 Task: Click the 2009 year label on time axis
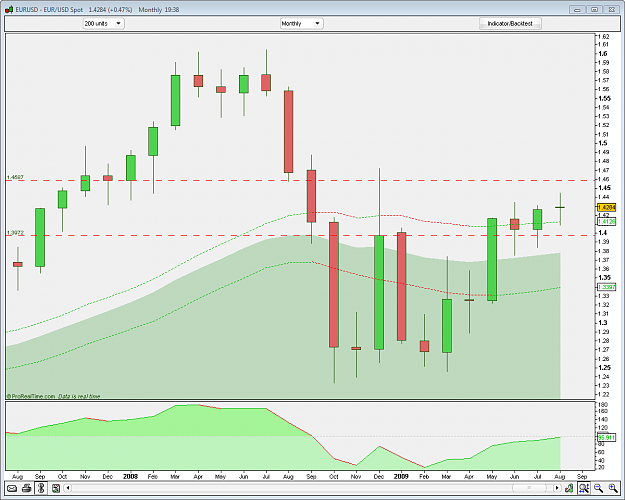click(401, 476)
